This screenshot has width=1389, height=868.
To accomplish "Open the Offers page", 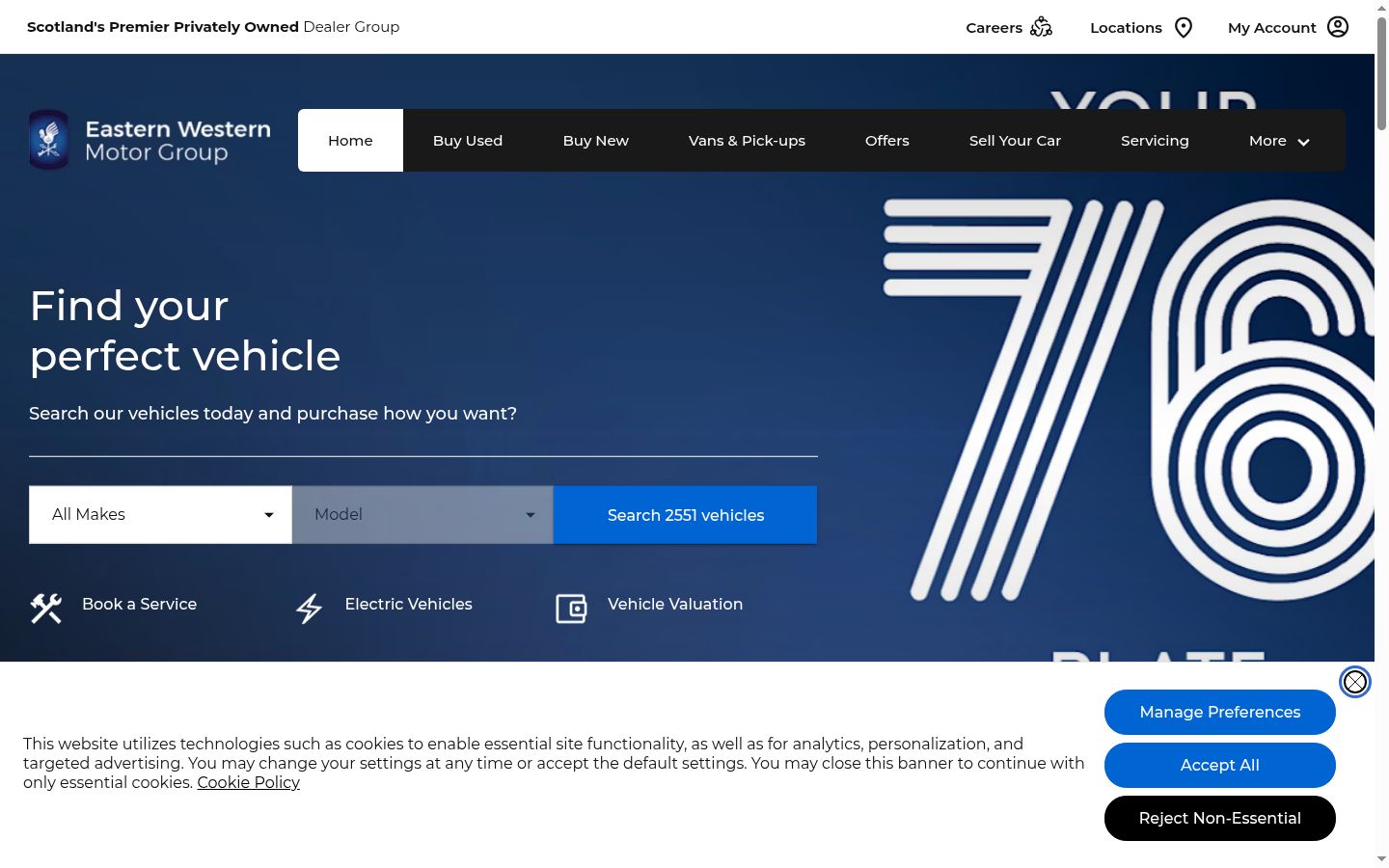I will click(x=887, y=141).
